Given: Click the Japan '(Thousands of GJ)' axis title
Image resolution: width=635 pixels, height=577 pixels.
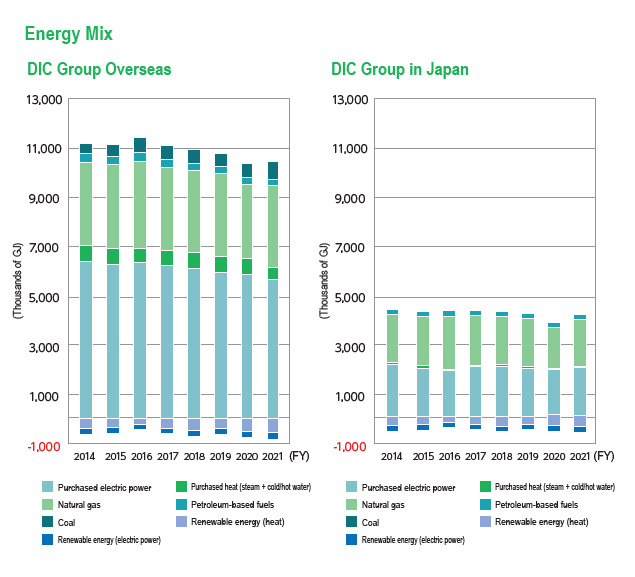Looking at the screenshot, I should 324,281.
